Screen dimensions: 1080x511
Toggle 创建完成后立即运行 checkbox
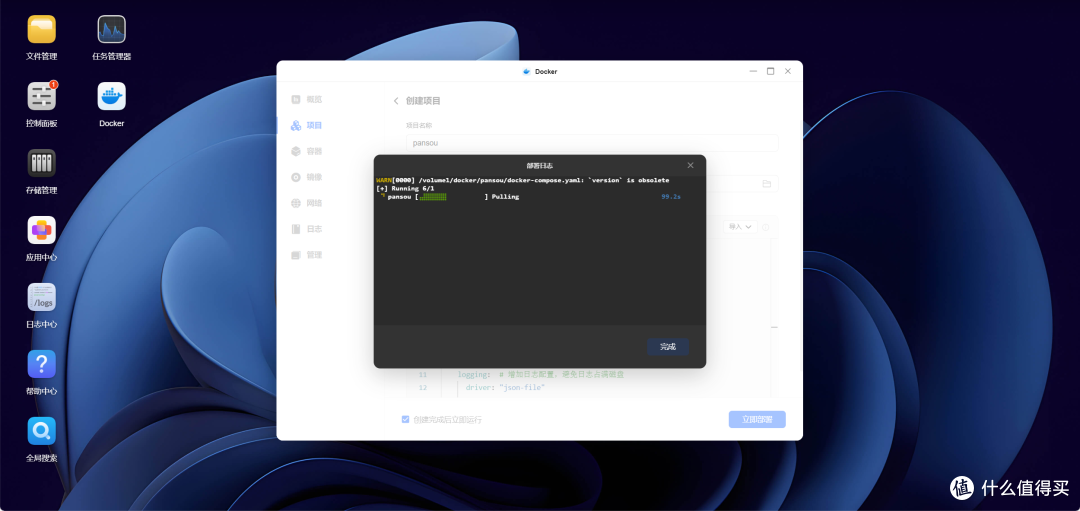406,419
